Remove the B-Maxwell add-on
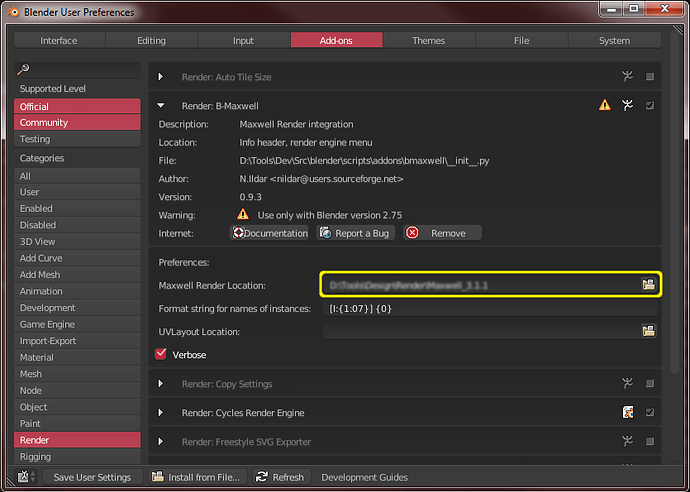Screen dimensions: 690x492 (442, 233)
